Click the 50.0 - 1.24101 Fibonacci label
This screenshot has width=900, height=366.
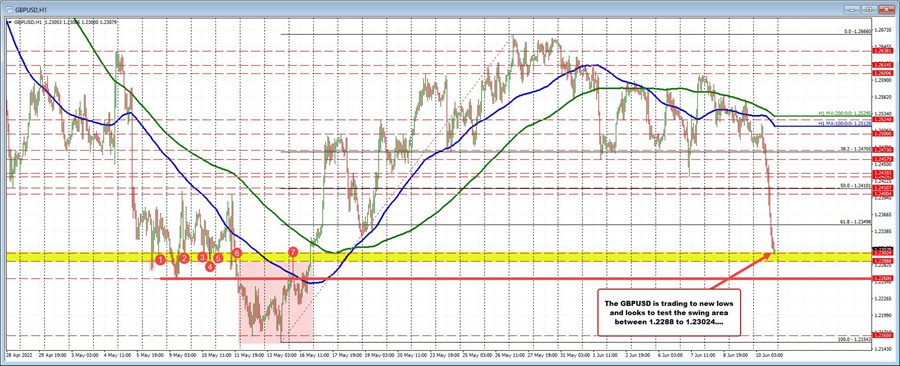(856, 185)
